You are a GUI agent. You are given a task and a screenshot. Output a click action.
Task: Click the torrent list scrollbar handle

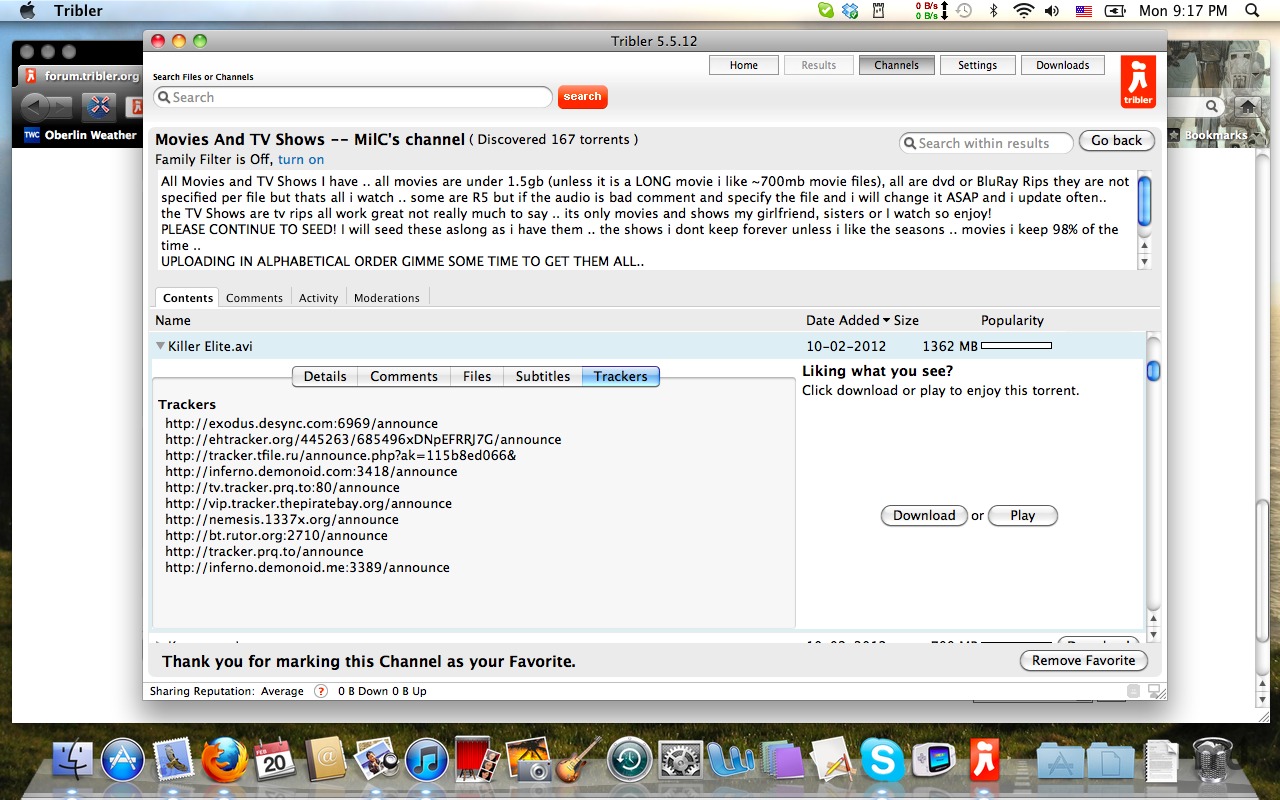pyautogui.click(x=1153, y=371)
